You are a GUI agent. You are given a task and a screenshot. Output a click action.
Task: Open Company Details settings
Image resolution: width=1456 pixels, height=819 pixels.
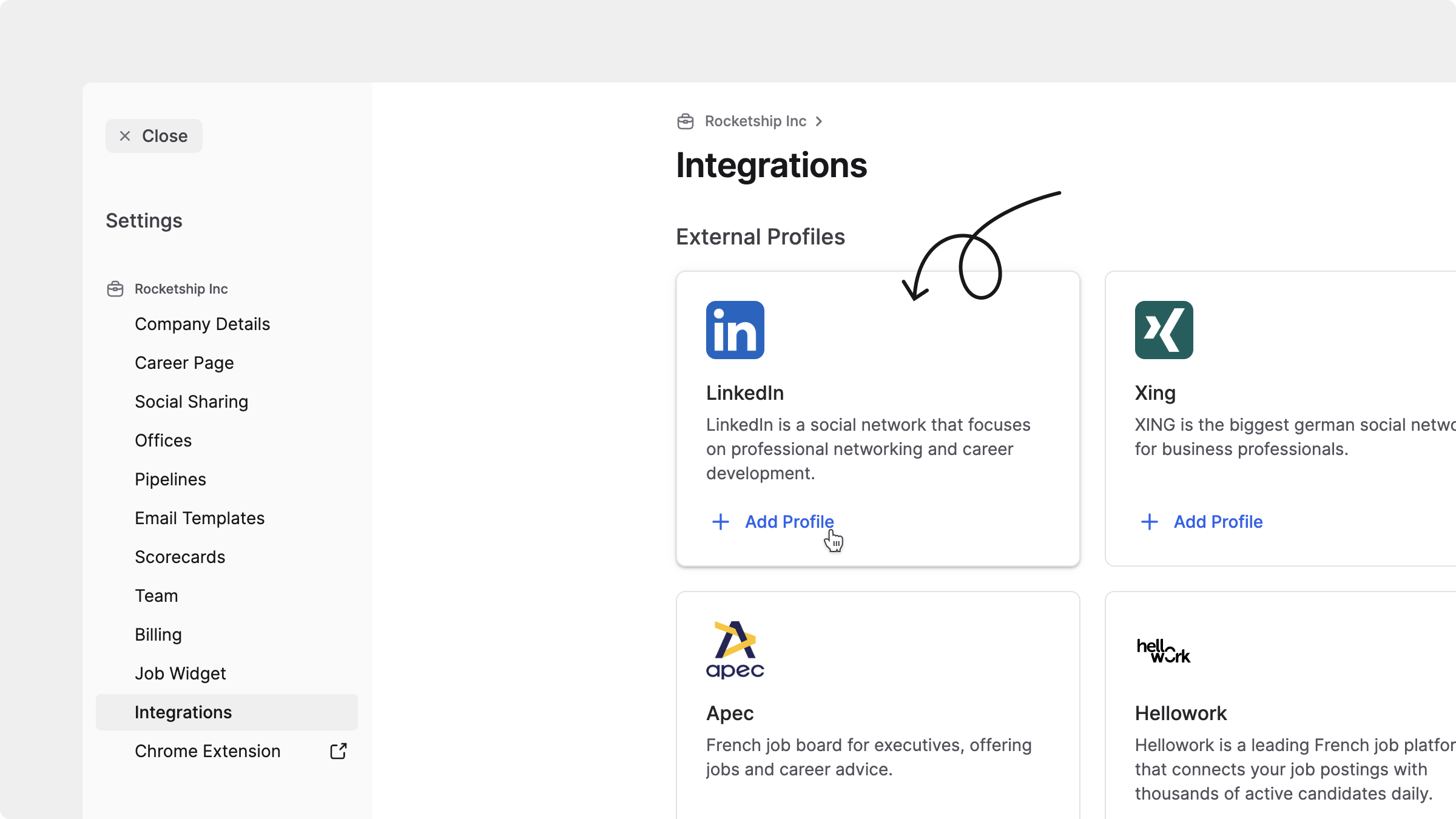[202, 324]
